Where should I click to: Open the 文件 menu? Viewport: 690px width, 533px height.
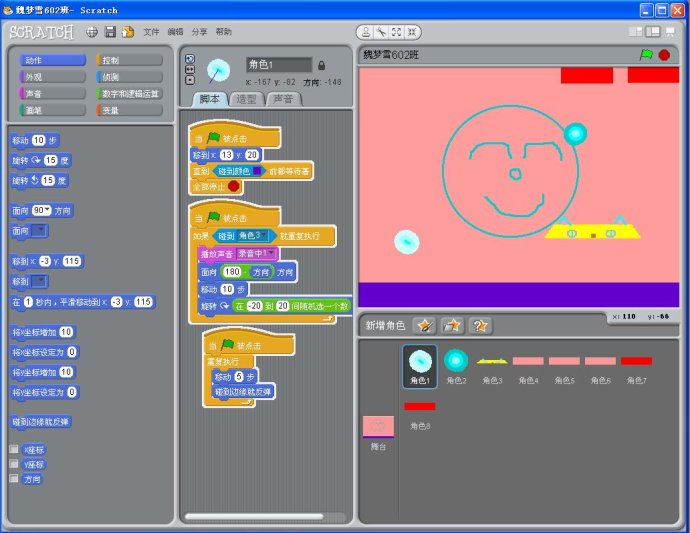(x=151, y=32)
